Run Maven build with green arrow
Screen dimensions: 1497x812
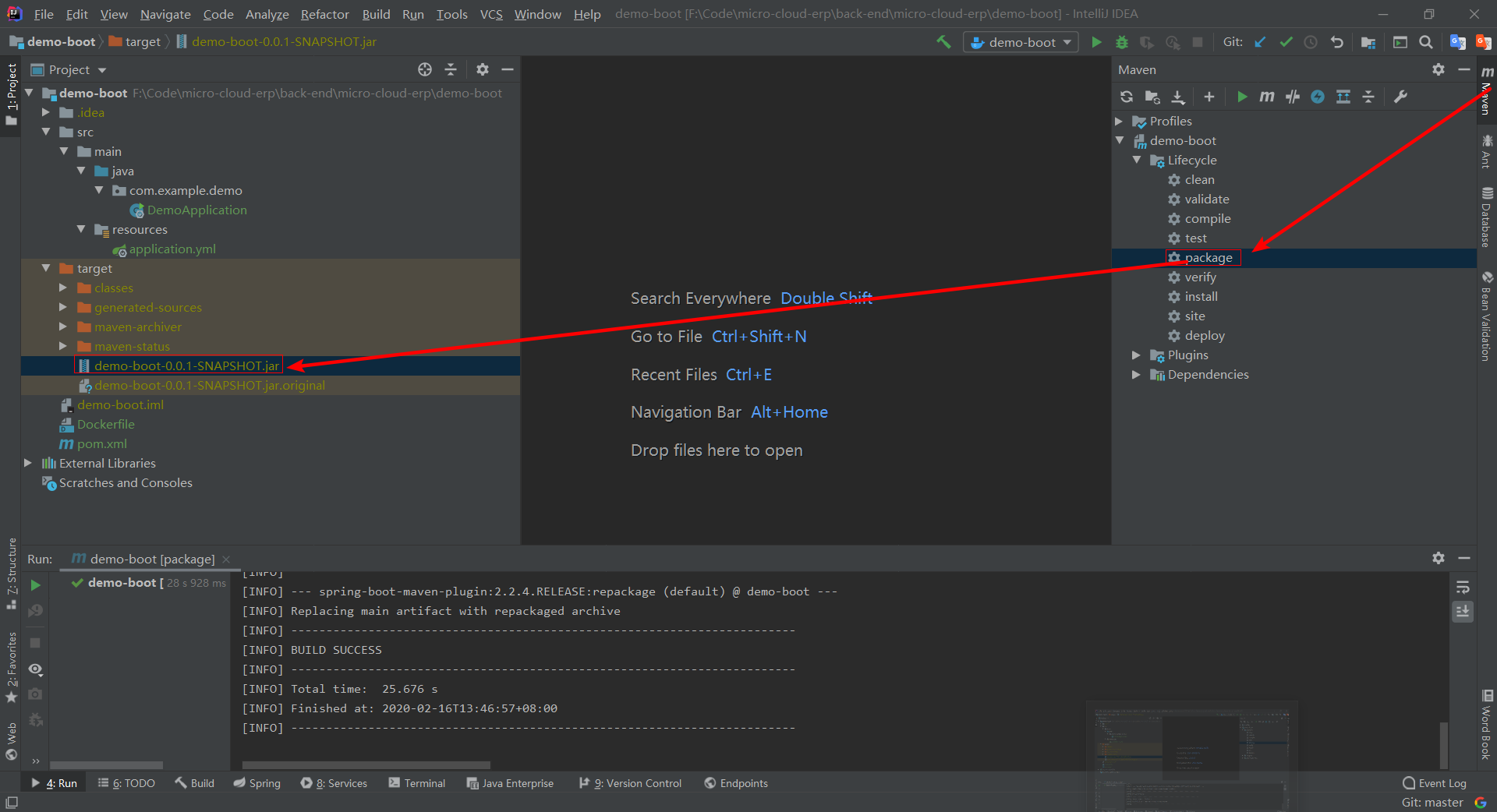(1241, 97)
